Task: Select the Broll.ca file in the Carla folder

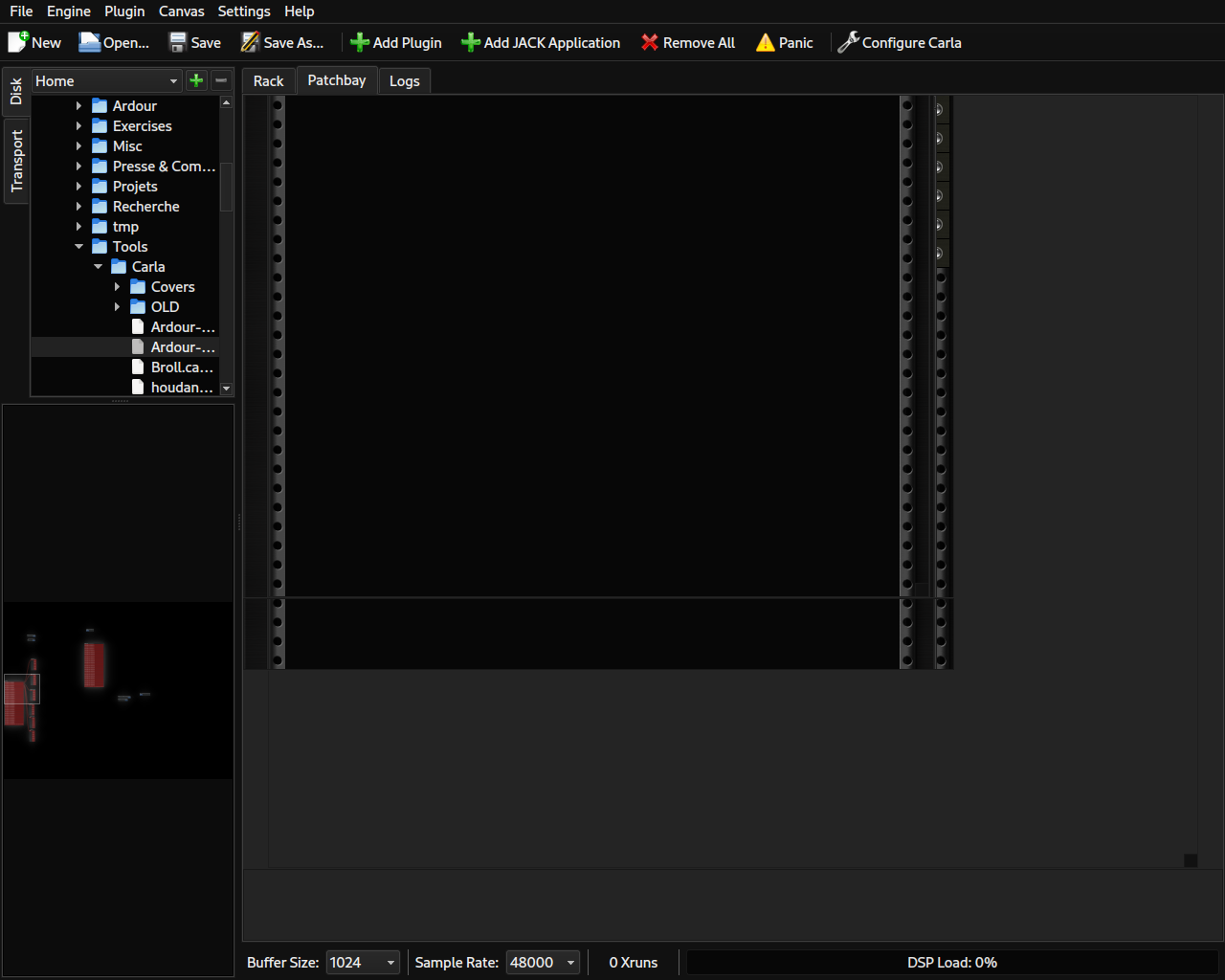Action: point(182,367)
